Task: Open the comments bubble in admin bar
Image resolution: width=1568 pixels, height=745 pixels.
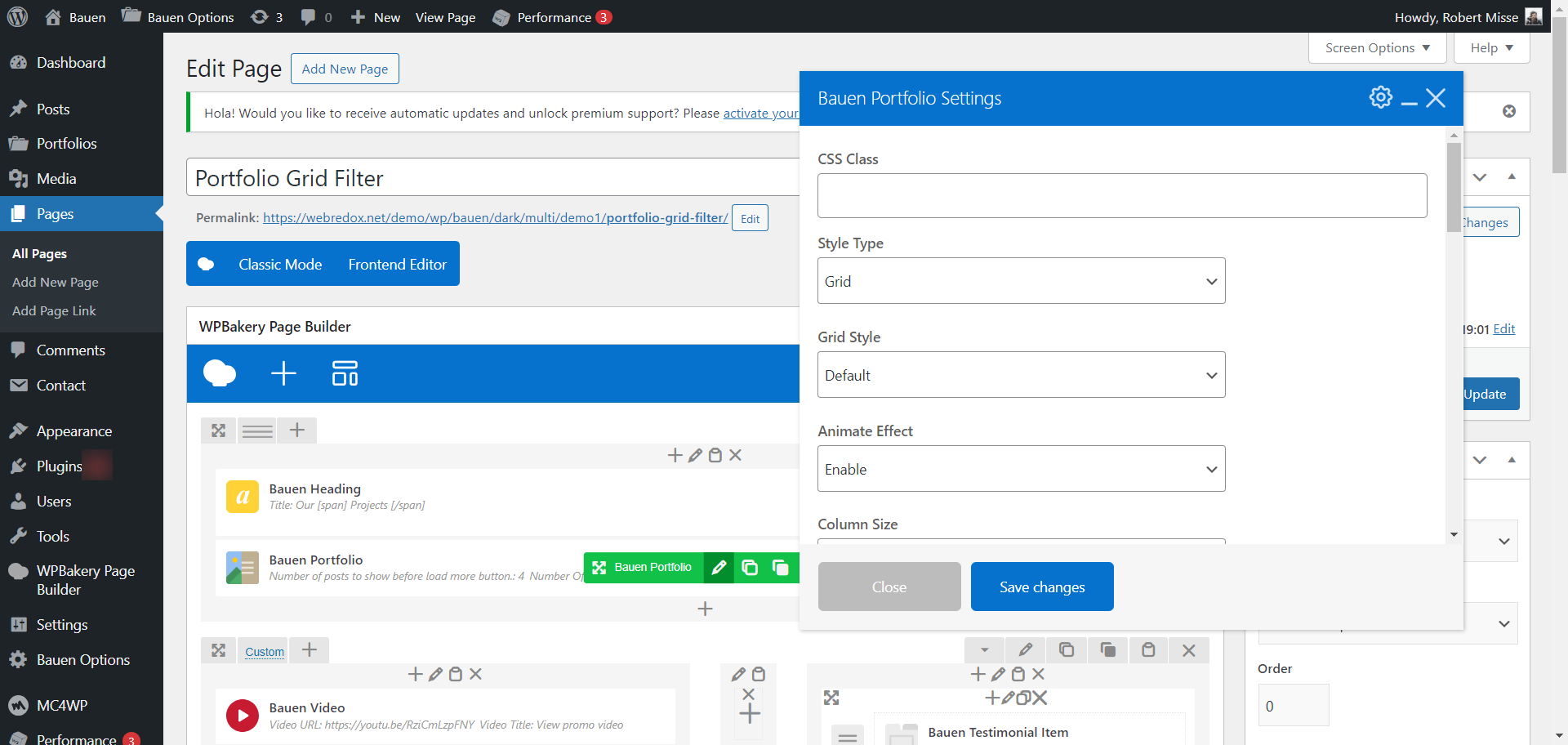Action: [316, 17]
